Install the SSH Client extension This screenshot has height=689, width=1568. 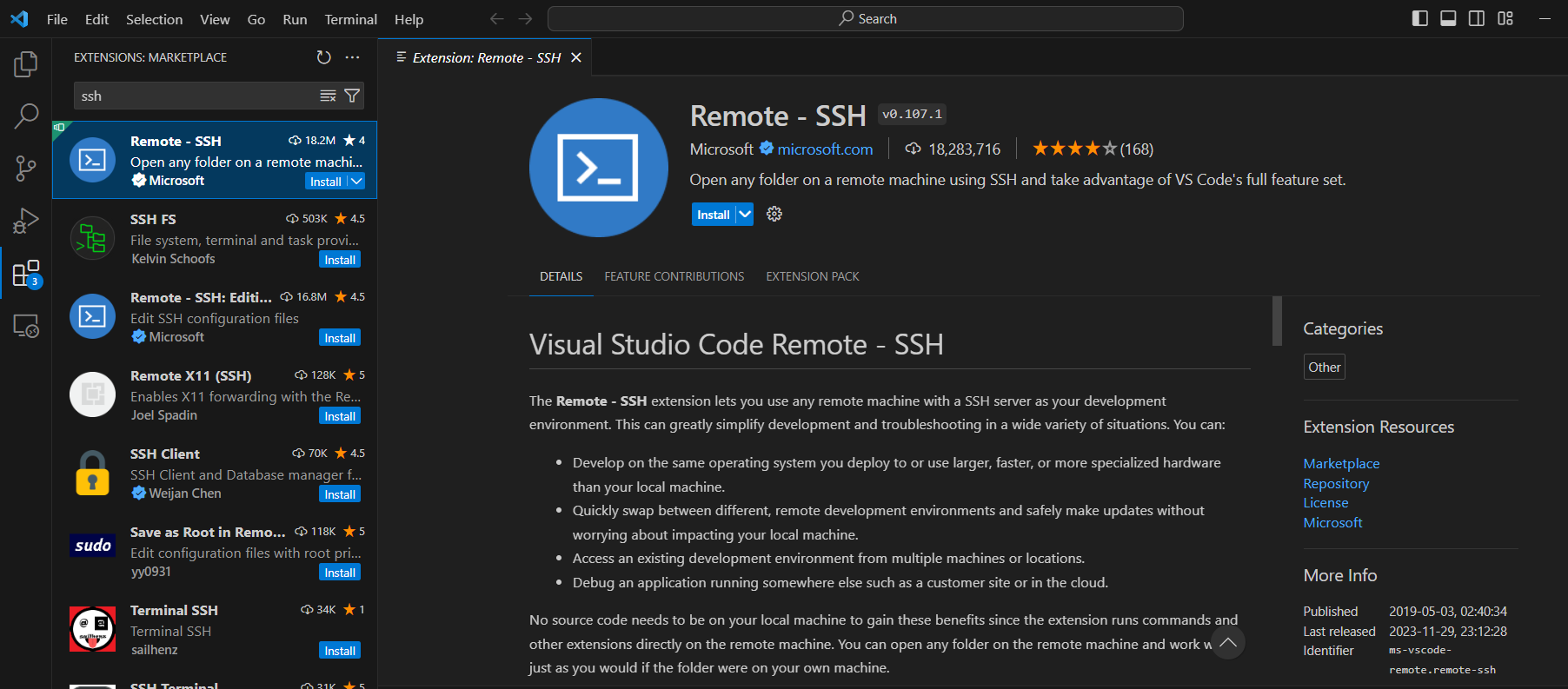tap(340, 494)
